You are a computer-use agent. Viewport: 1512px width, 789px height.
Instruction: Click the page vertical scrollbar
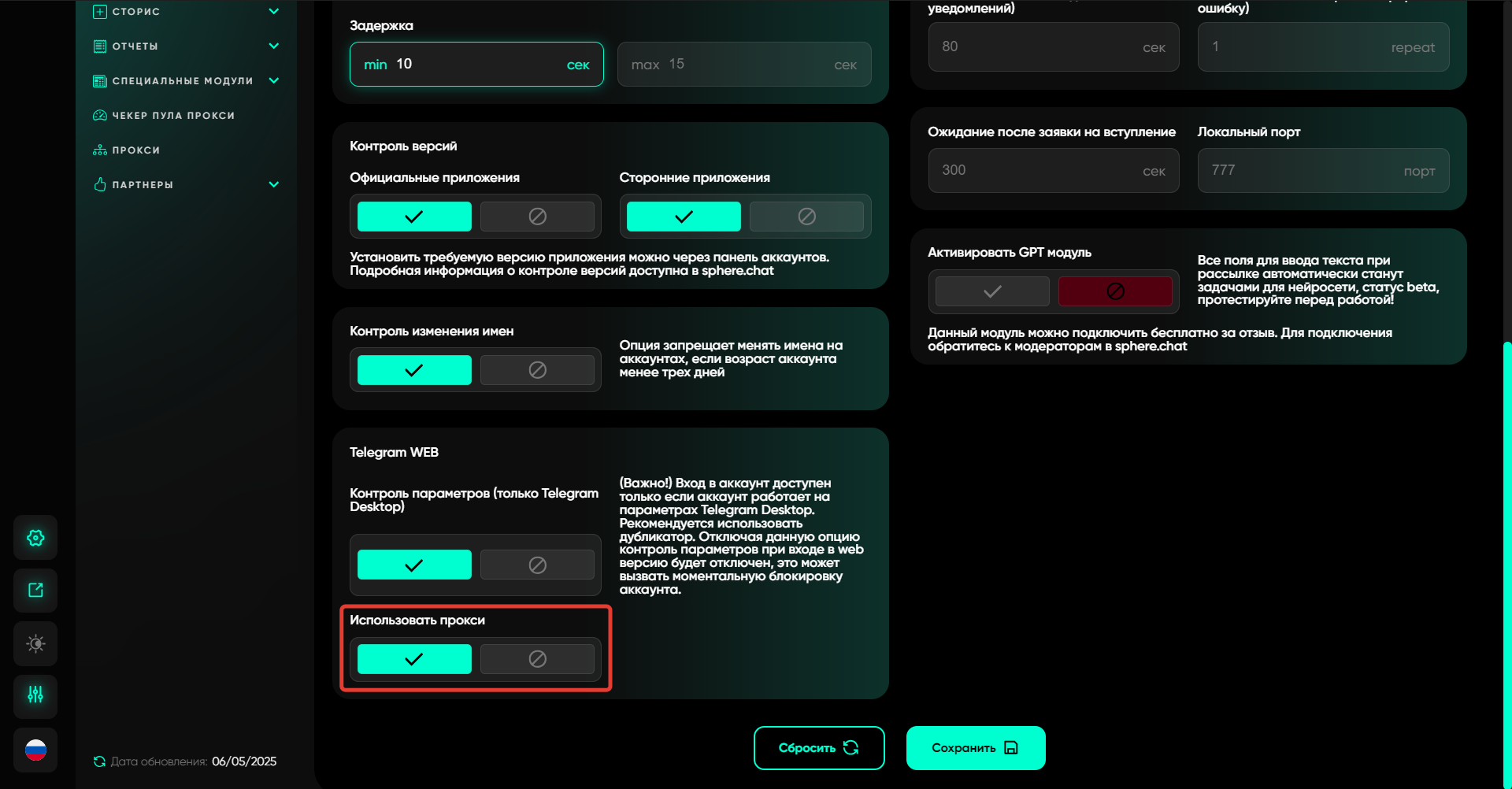click(1506, 551)
